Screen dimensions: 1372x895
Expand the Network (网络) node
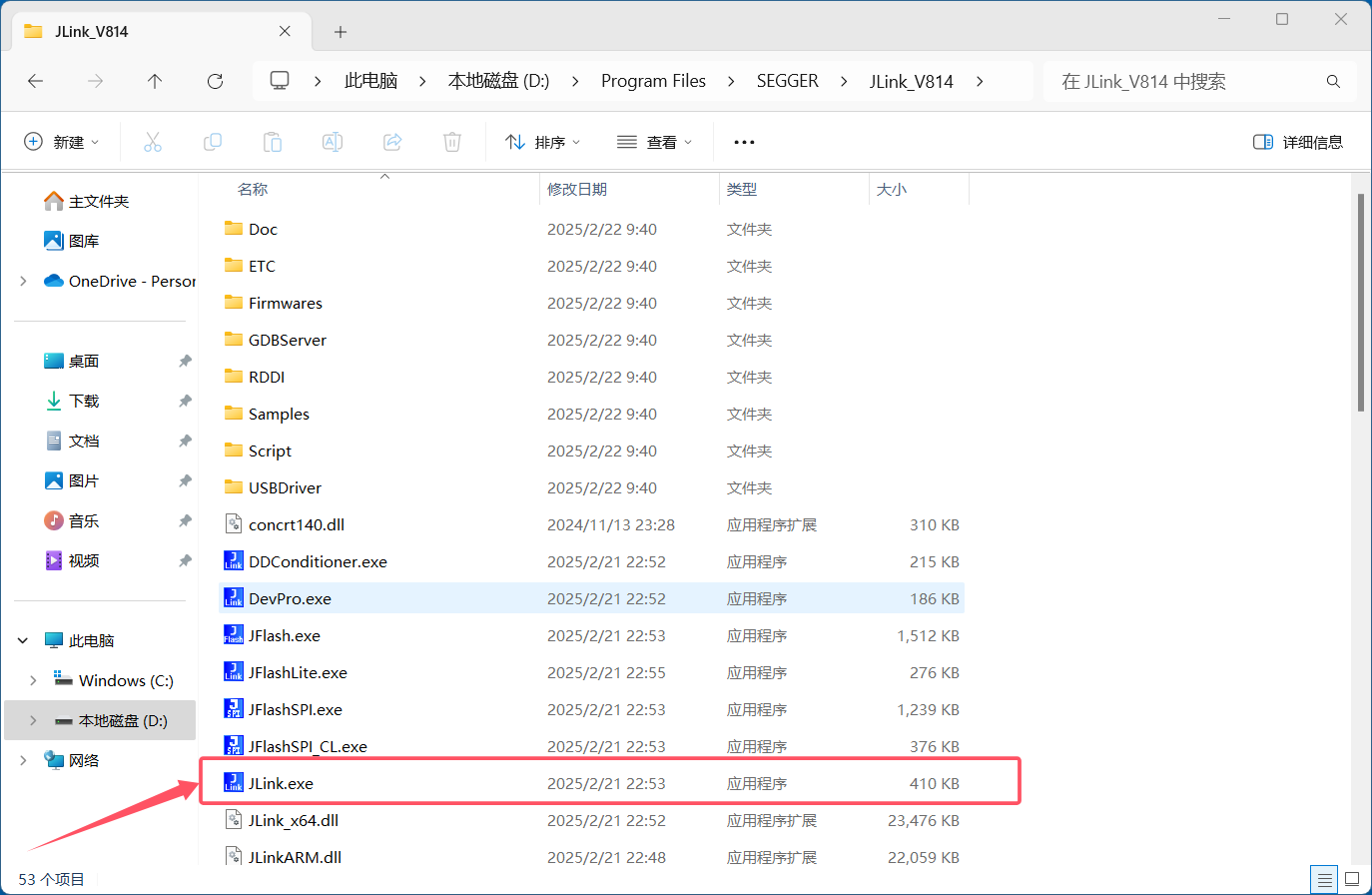[x=23, y=760]
